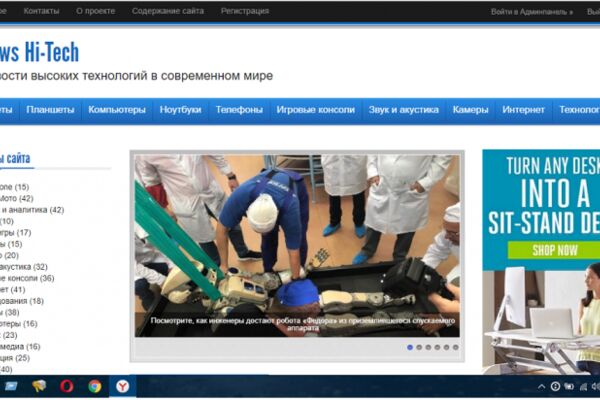Open the Планшеты category tab

50,110
